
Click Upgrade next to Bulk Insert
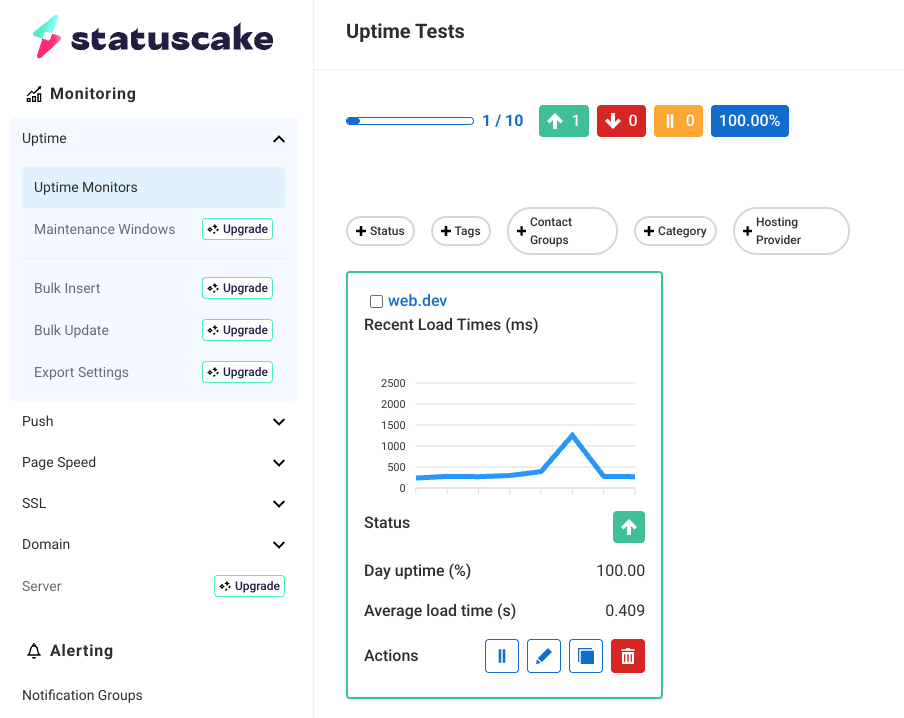(x=238, y=288)
